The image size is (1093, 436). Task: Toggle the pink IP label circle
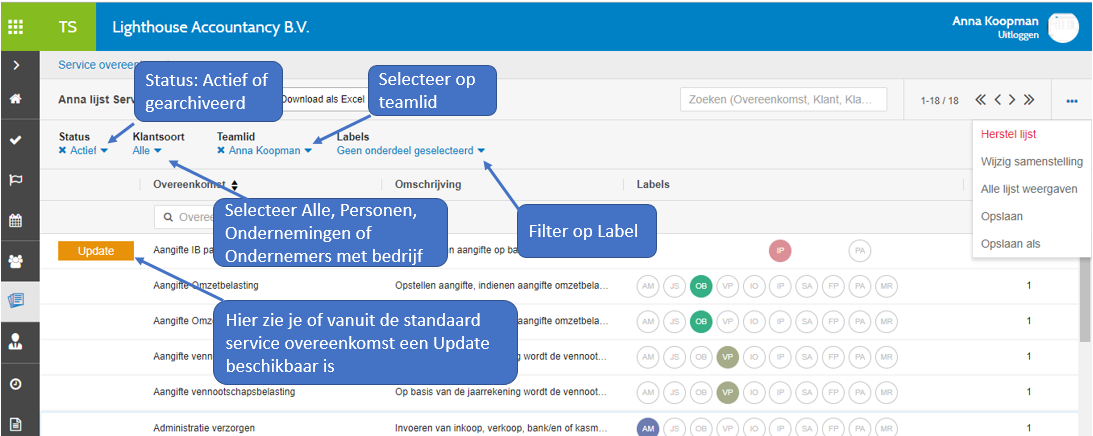click(780, 251)
